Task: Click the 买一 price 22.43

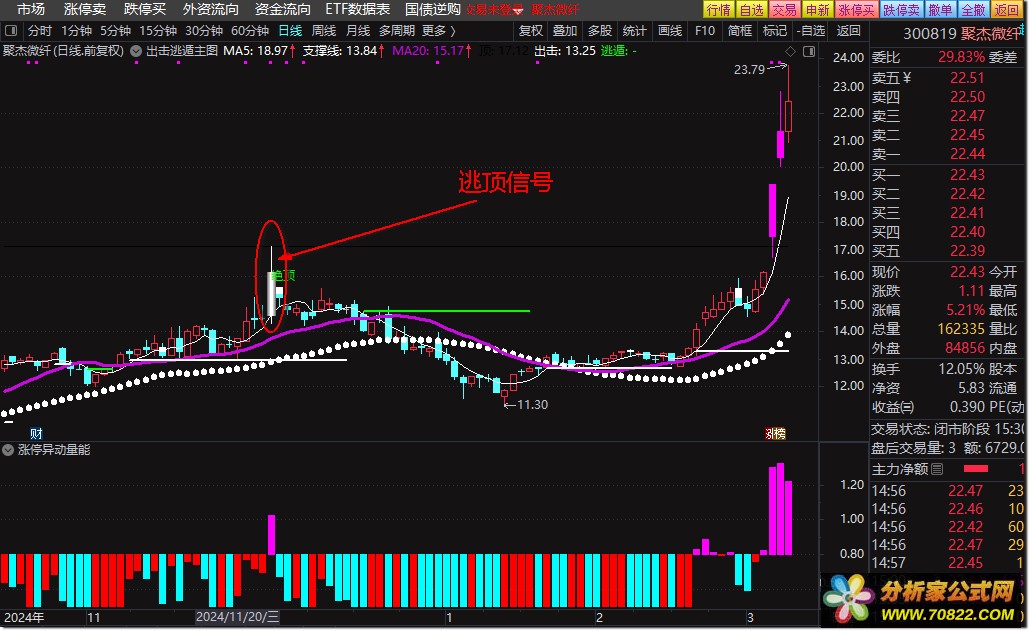Action: [967, 175]
